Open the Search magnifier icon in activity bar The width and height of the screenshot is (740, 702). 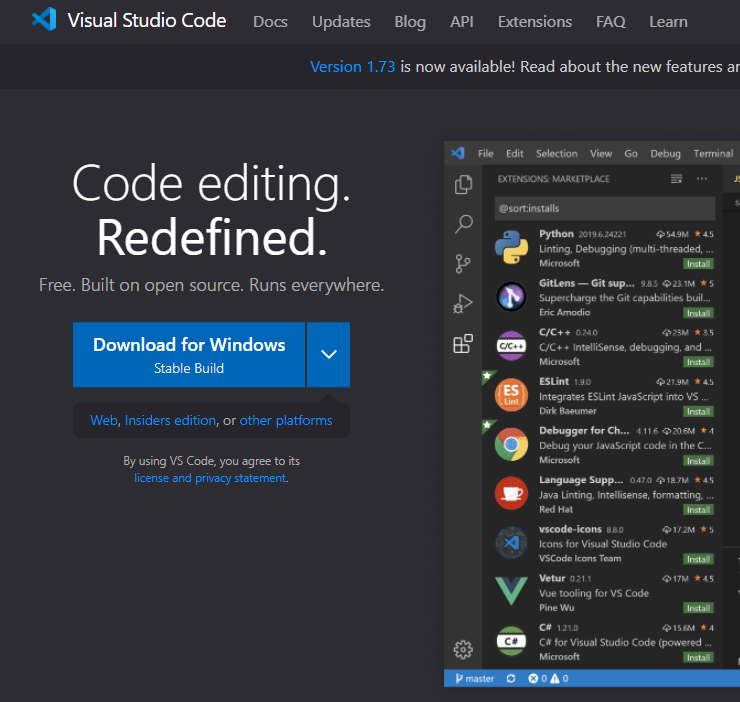coord(463,224)
